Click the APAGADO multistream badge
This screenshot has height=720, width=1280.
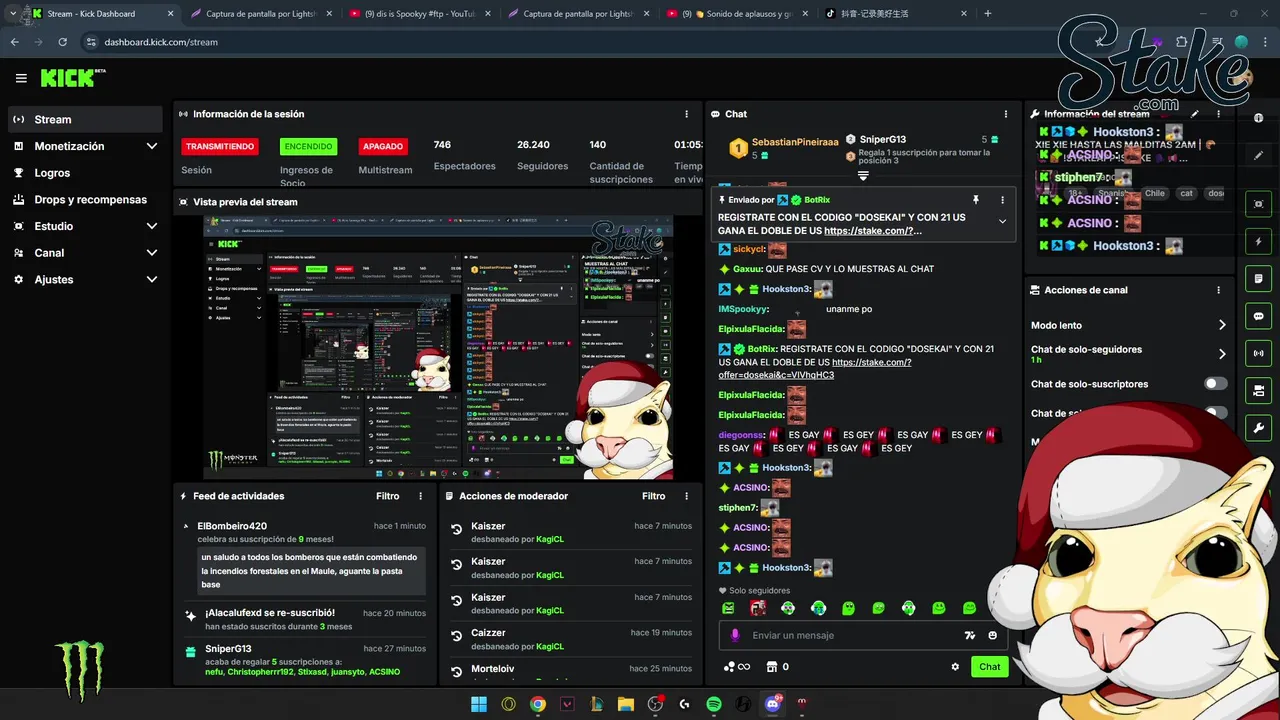pos(383,146)
